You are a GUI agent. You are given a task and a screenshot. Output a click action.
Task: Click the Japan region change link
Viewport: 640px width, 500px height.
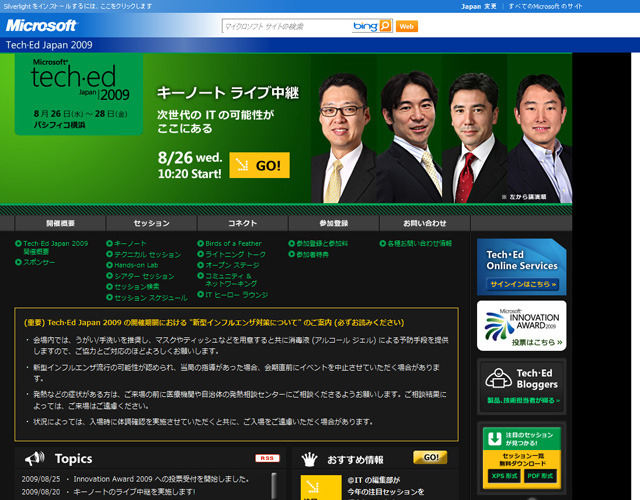(479, 7)
